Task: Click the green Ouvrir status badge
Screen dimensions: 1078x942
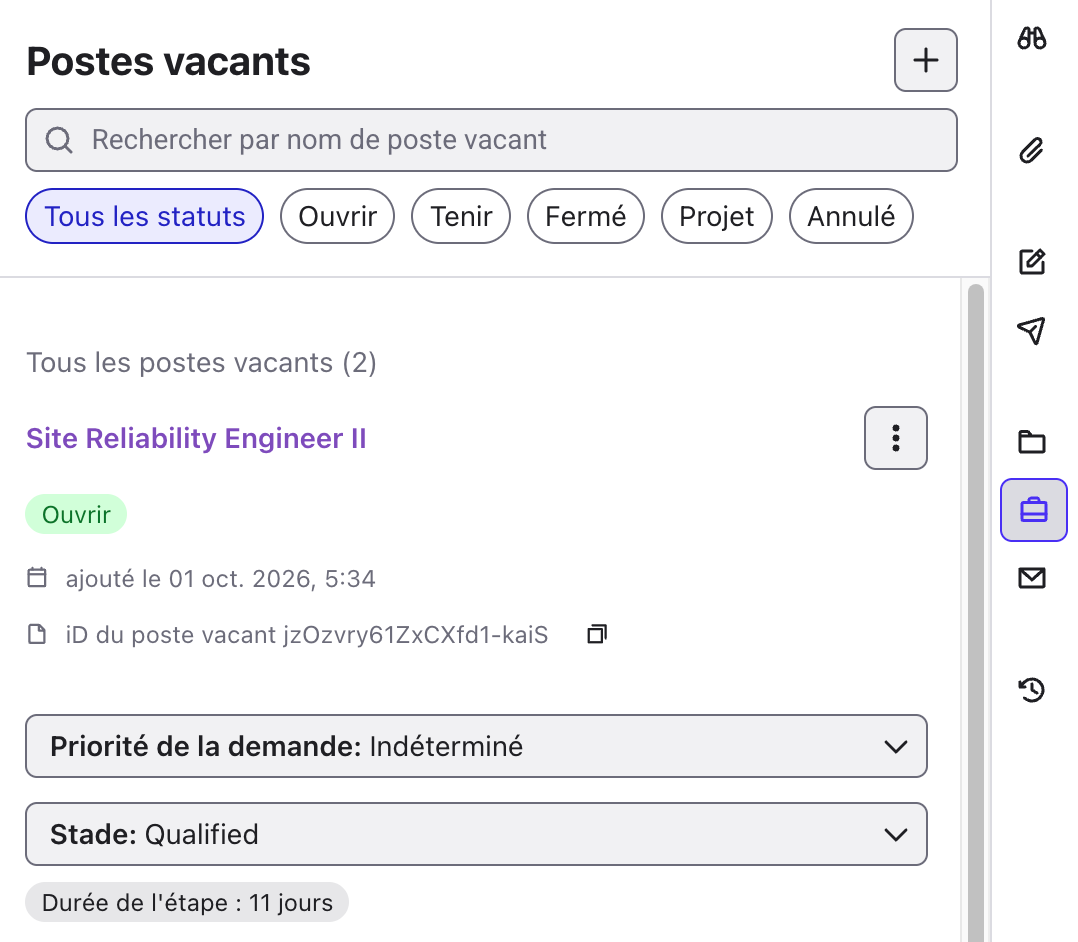Action: click(x=76, y=514)
